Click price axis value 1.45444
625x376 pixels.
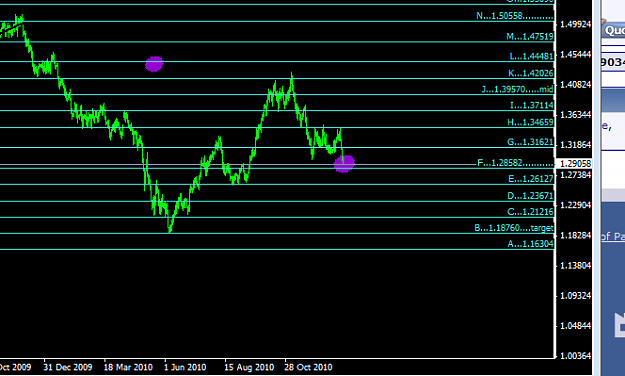575,55
